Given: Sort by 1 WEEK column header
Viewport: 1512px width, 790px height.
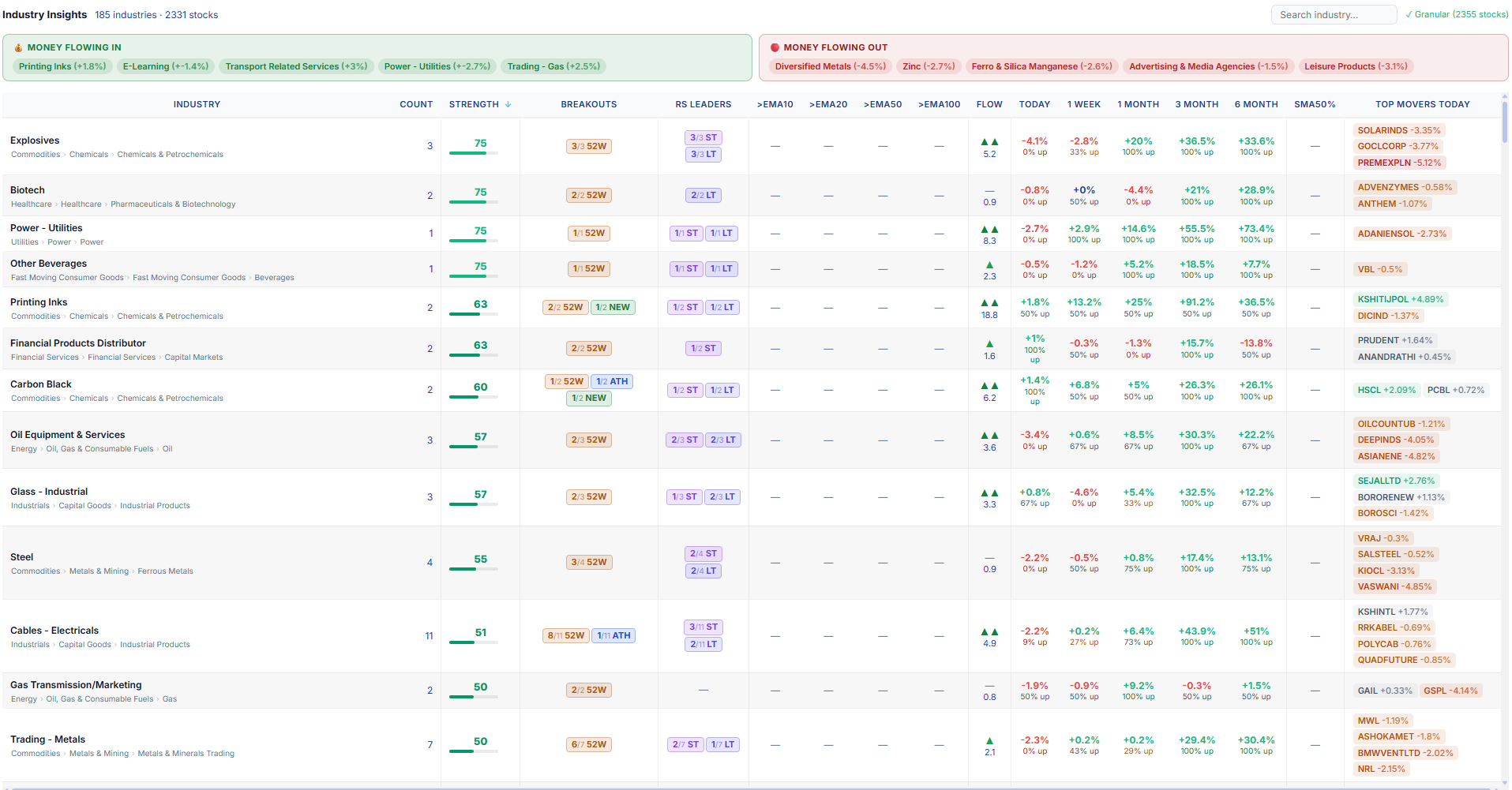Looking at the screenshot, I should [1084, 104].
